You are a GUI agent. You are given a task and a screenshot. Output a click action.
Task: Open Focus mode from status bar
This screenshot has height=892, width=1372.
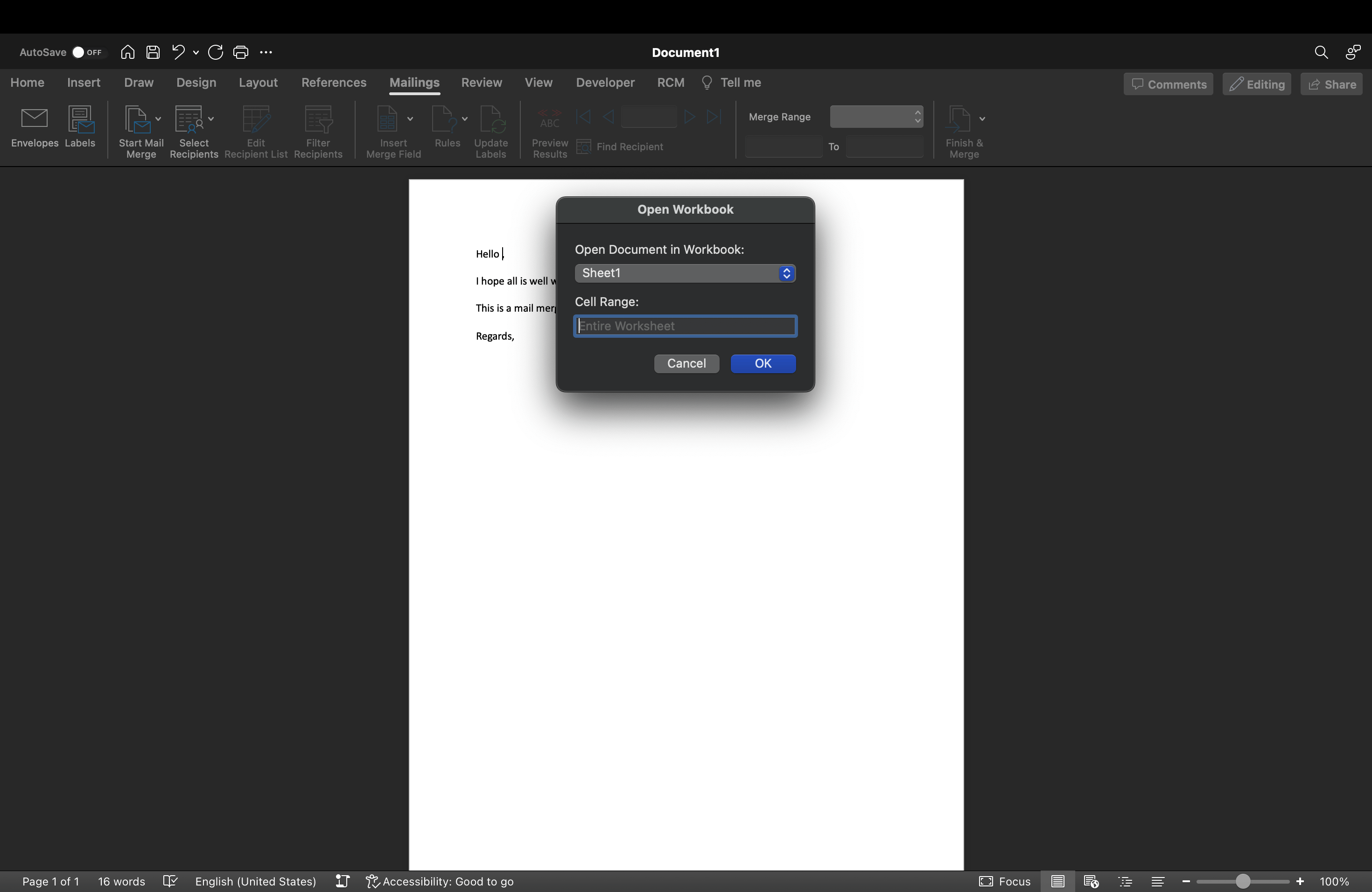[x=1005, y=881]
